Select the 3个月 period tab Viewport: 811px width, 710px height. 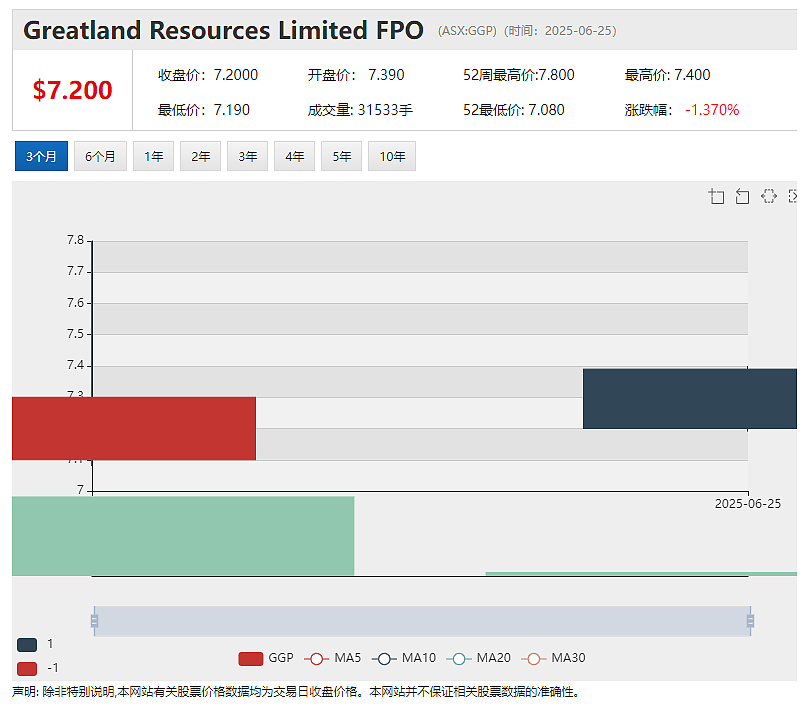tap(41, 156)
